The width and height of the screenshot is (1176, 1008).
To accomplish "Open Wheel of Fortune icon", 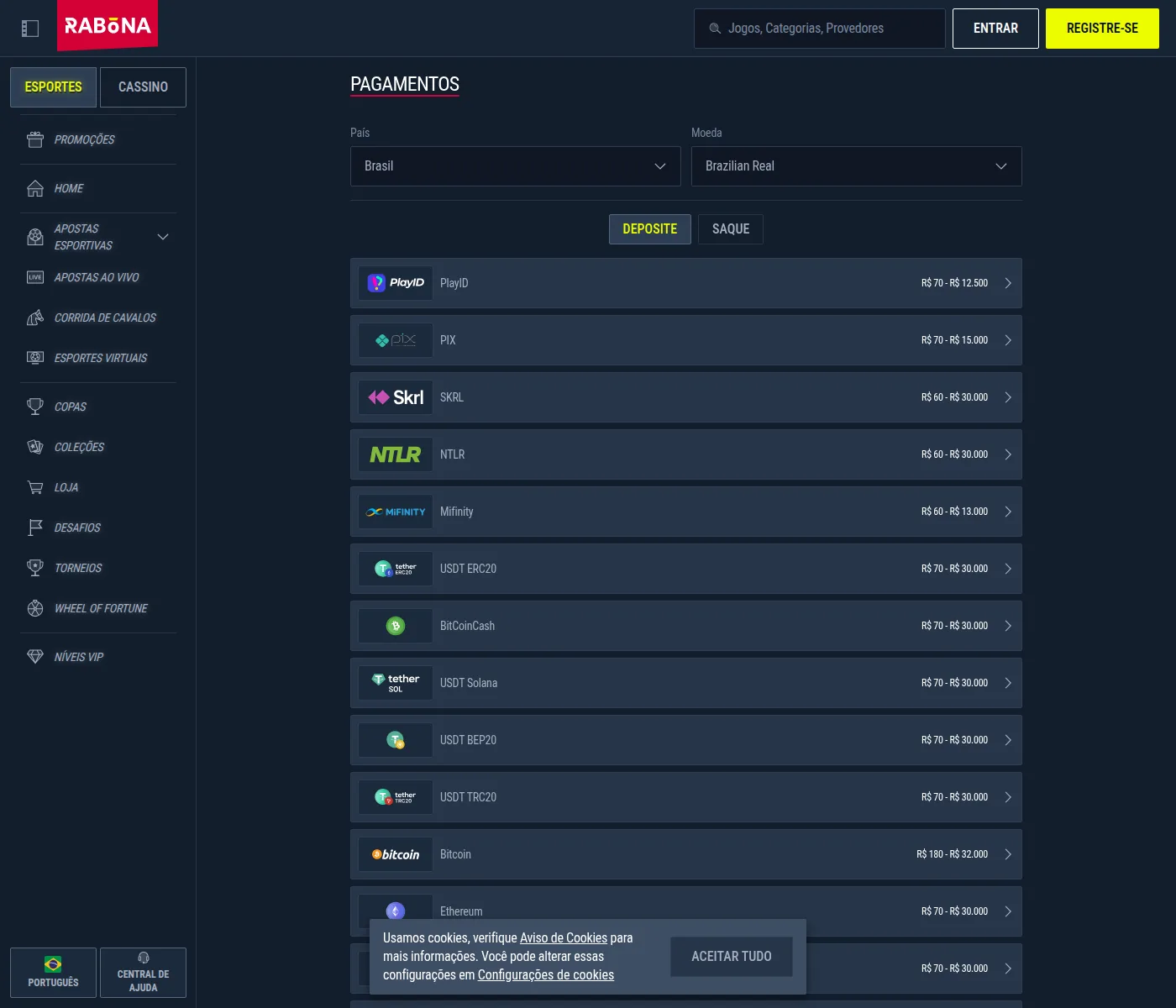I will point(35,608).
